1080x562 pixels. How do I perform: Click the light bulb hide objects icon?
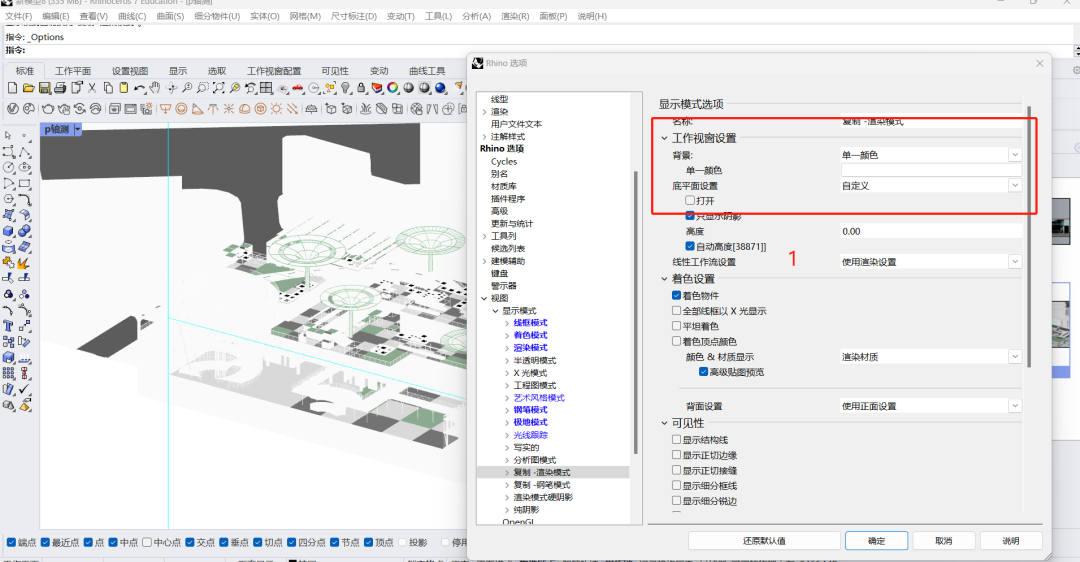click(346, 88)
